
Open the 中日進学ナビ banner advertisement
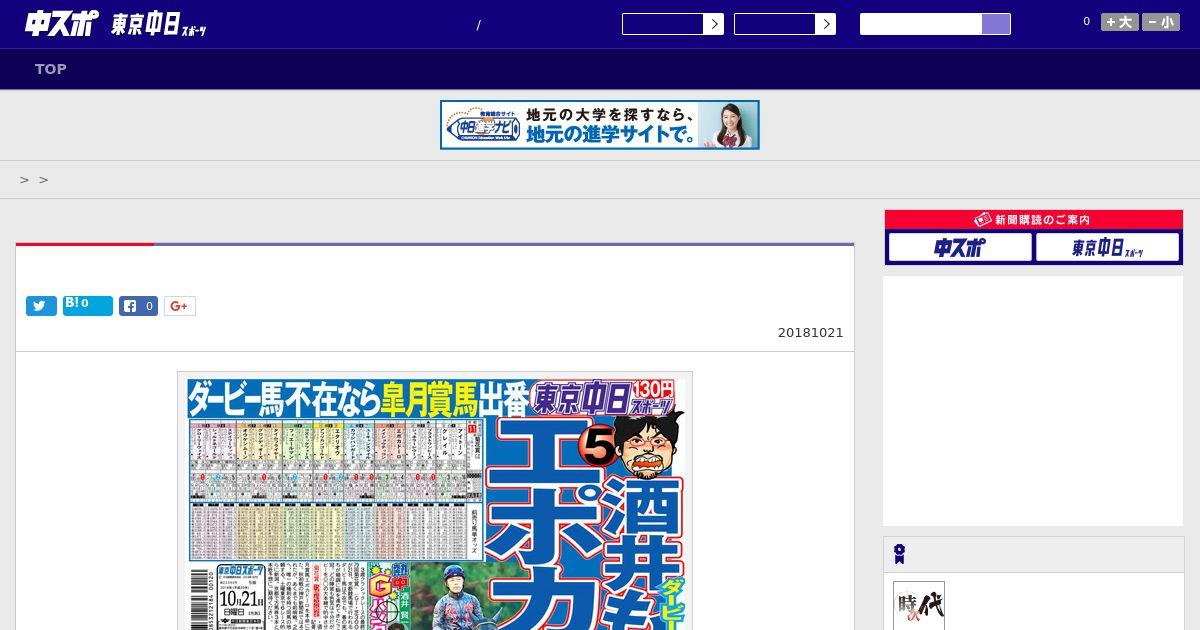click(x=600, y=125)
